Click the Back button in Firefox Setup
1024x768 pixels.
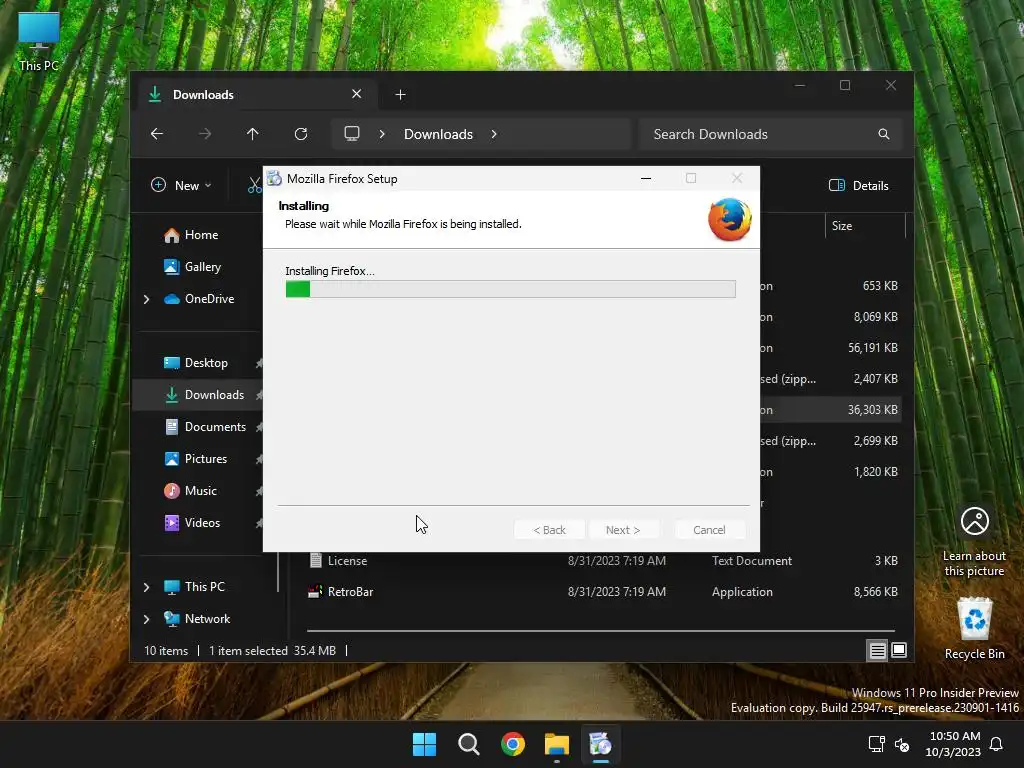(549, 530)
